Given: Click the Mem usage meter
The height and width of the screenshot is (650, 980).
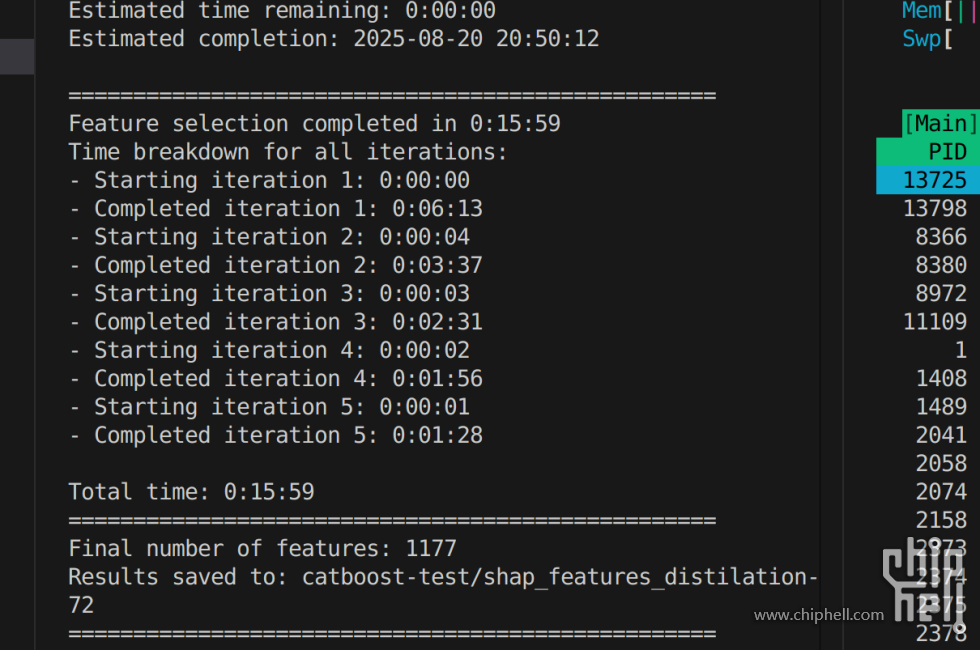Looking at the screenshot, I should coord(939,11).
